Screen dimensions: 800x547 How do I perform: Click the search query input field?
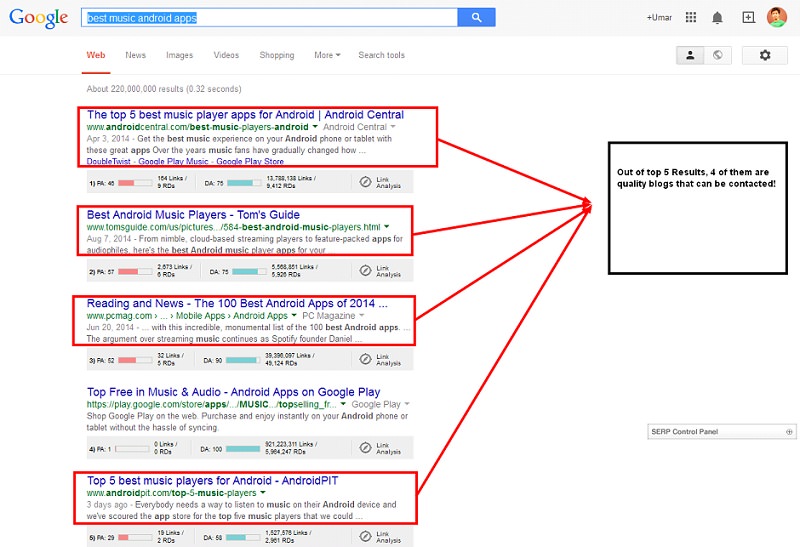tap(269, 18)
